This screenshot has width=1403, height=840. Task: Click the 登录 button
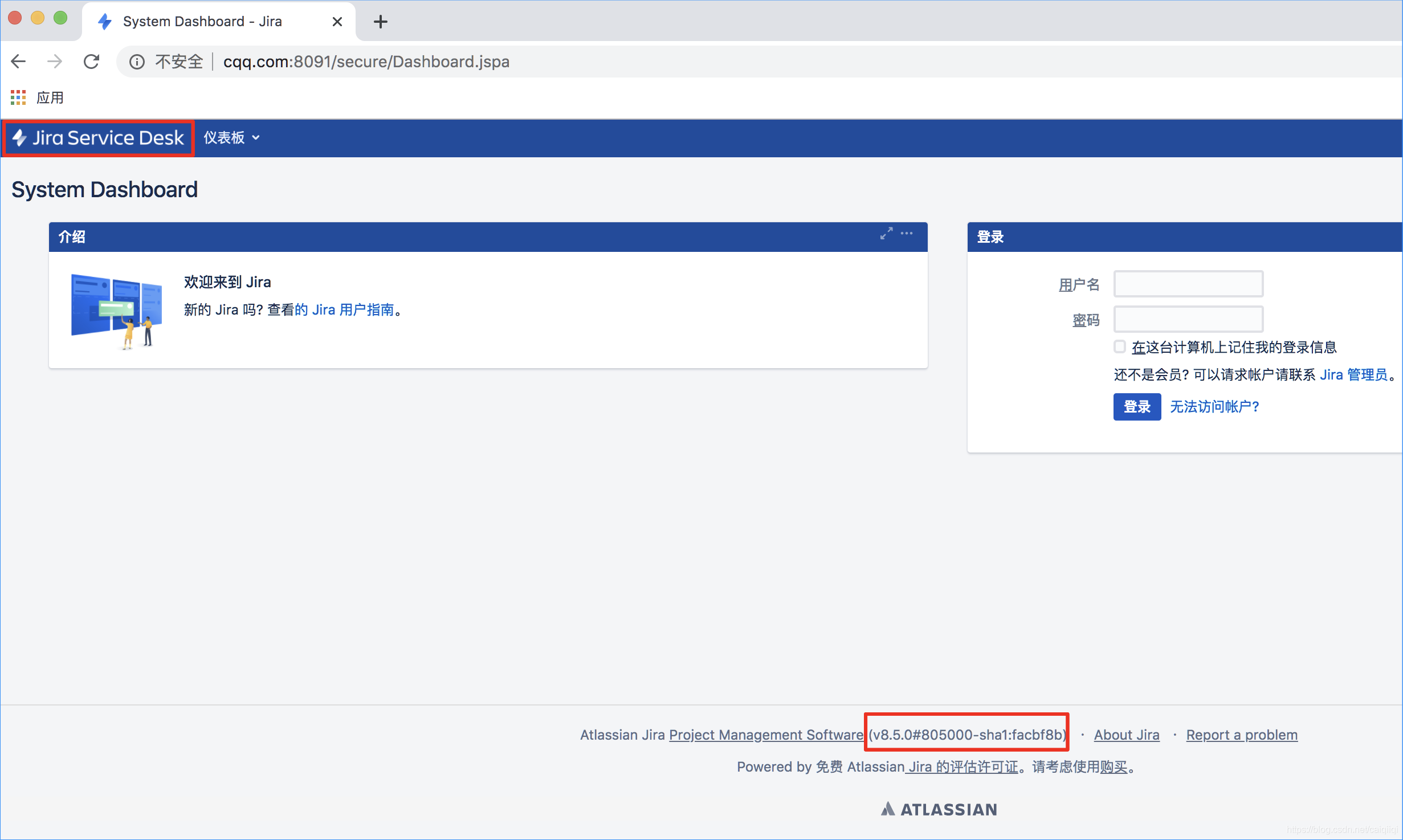[1137, 407]
